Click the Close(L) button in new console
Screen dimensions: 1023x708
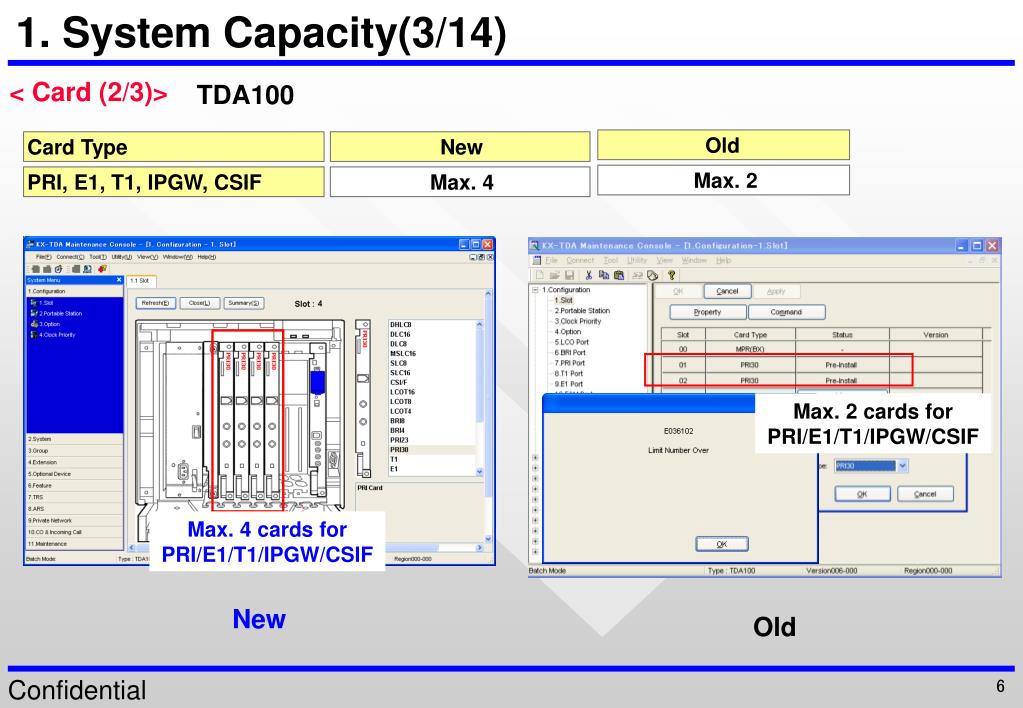point(200,303)
